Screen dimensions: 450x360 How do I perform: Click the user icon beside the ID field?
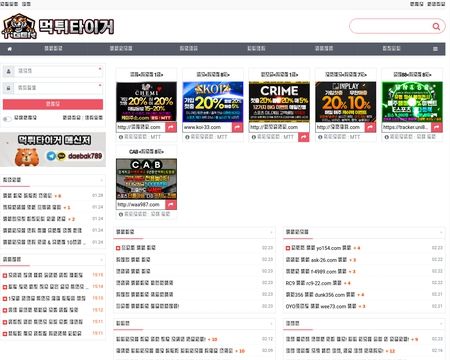(x=8, y=71)
